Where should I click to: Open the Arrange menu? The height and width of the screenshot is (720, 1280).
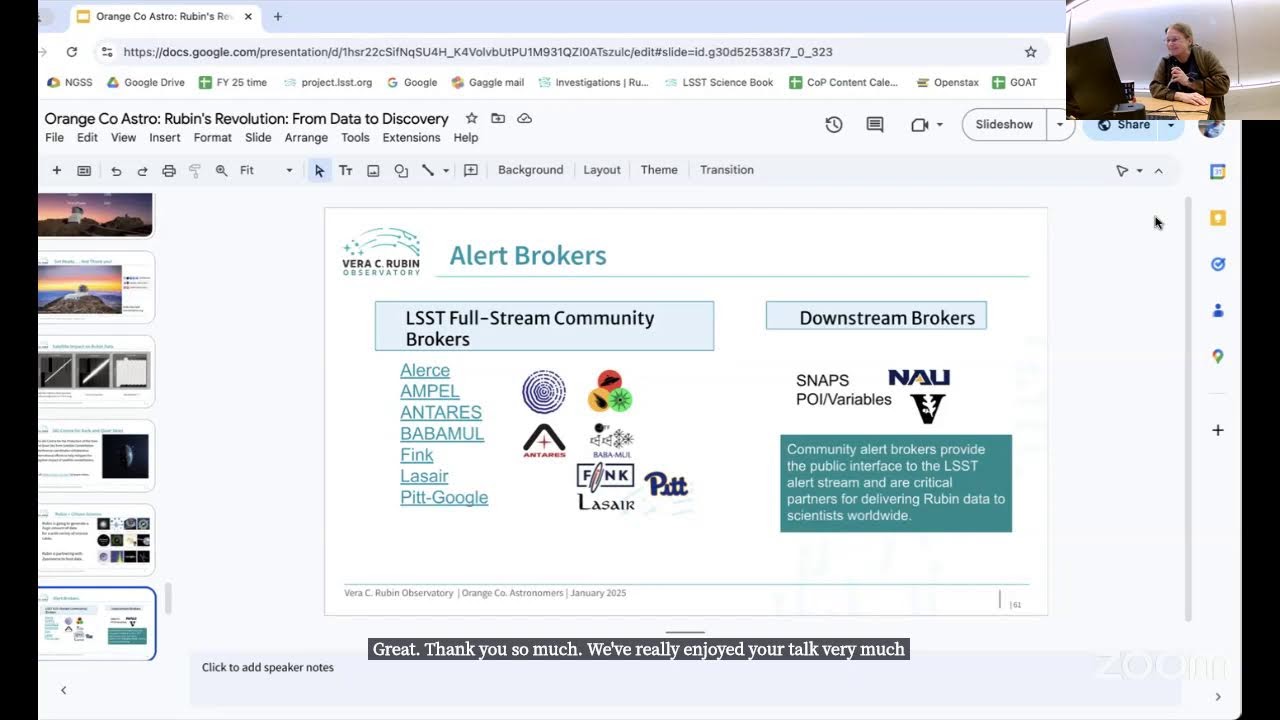point(306,138)
